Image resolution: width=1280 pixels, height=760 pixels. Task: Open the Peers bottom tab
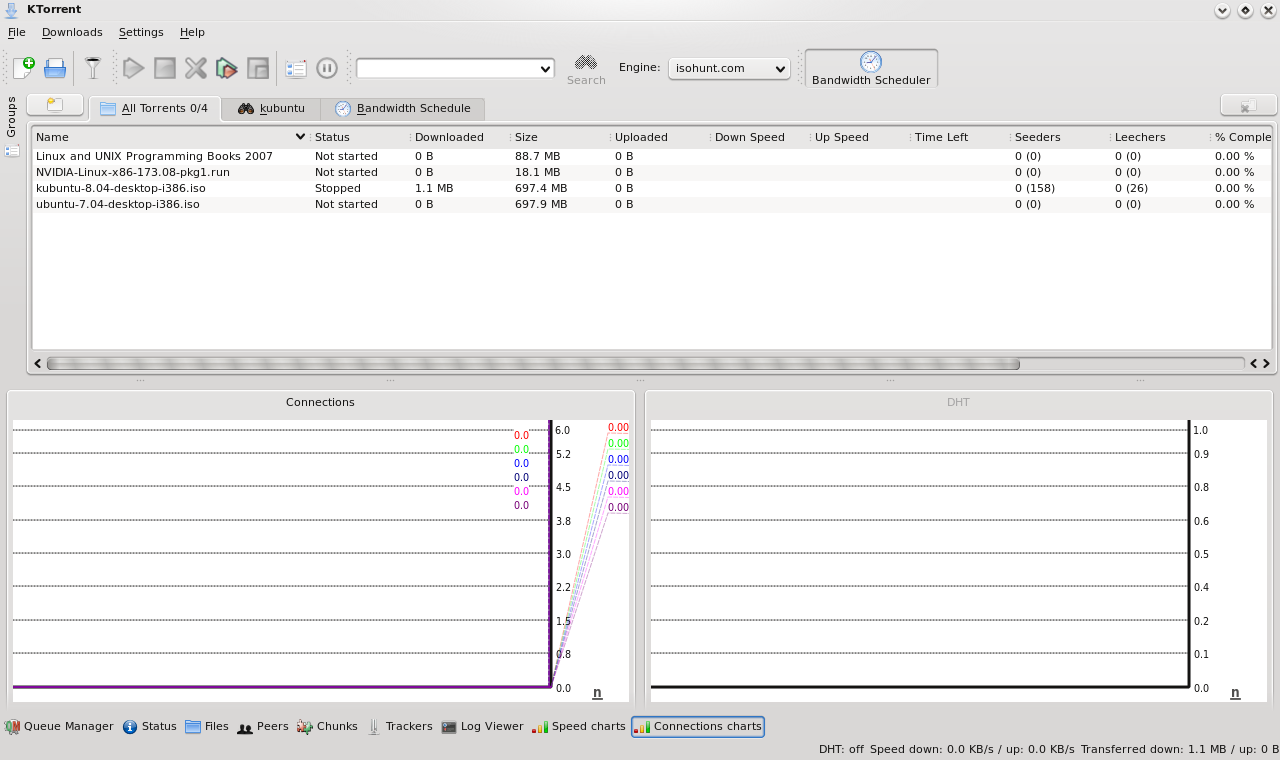pos(263,727)
